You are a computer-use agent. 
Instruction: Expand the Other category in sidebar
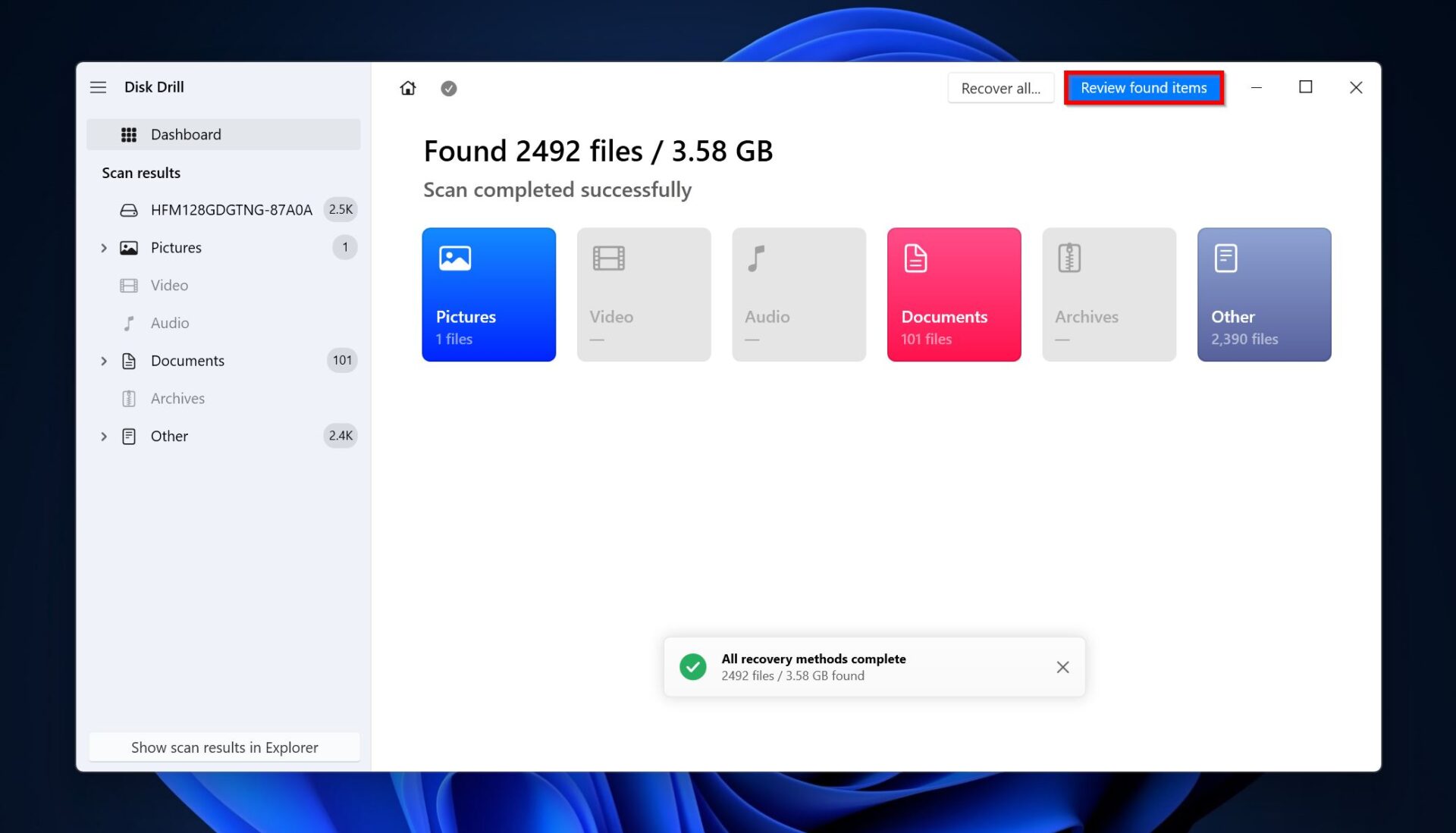click(x=104, y=436)
